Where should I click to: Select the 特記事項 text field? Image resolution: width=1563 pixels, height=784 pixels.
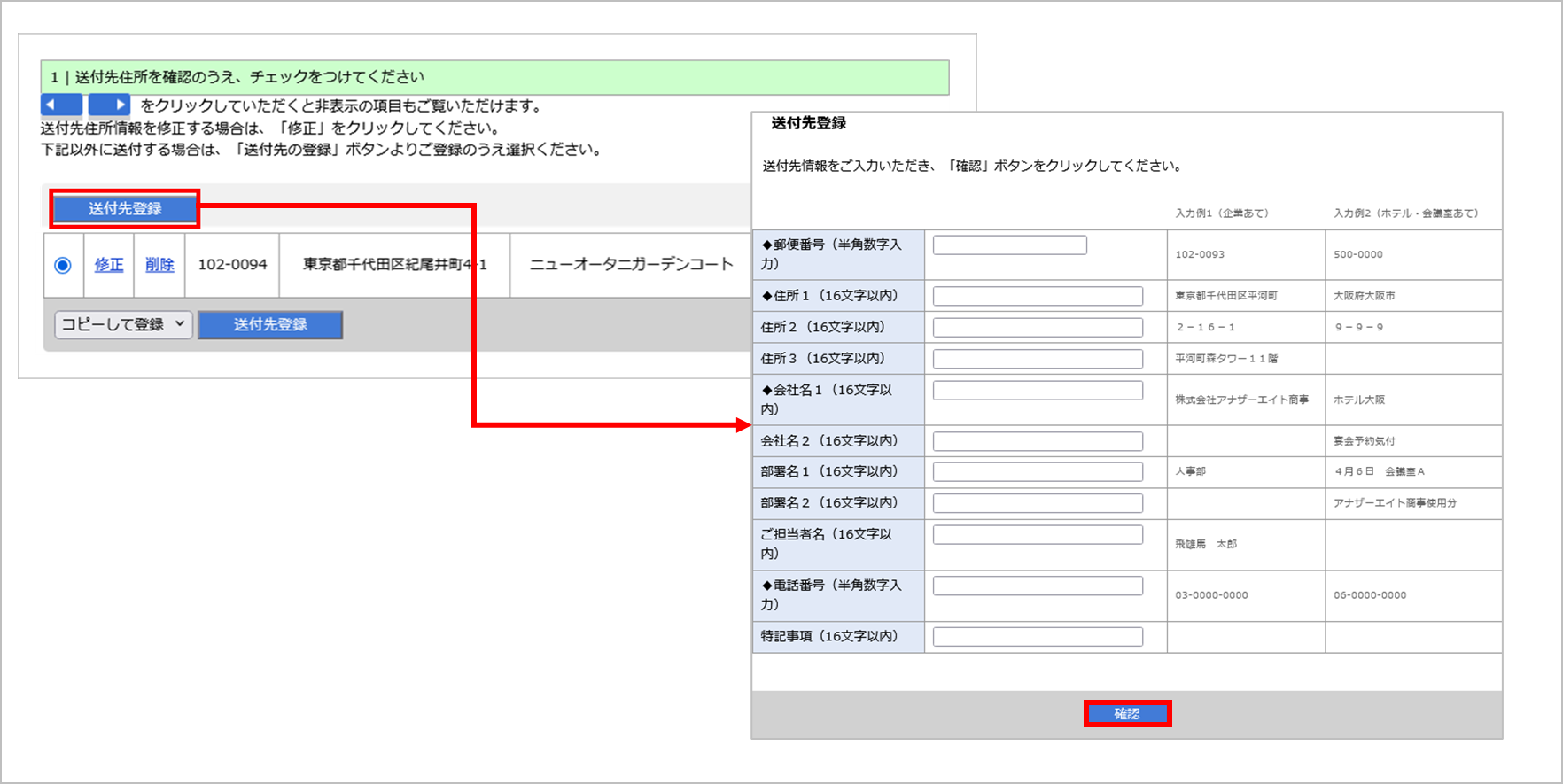click(1038, 637)
